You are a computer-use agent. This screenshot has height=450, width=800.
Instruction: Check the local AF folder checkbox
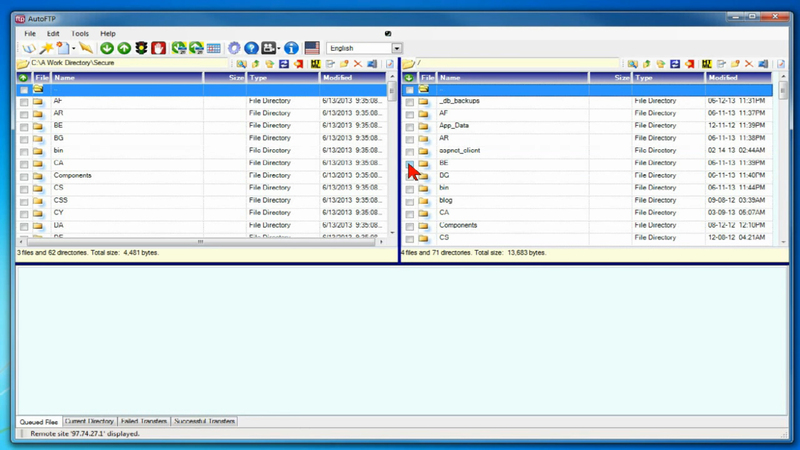(24, 102)
